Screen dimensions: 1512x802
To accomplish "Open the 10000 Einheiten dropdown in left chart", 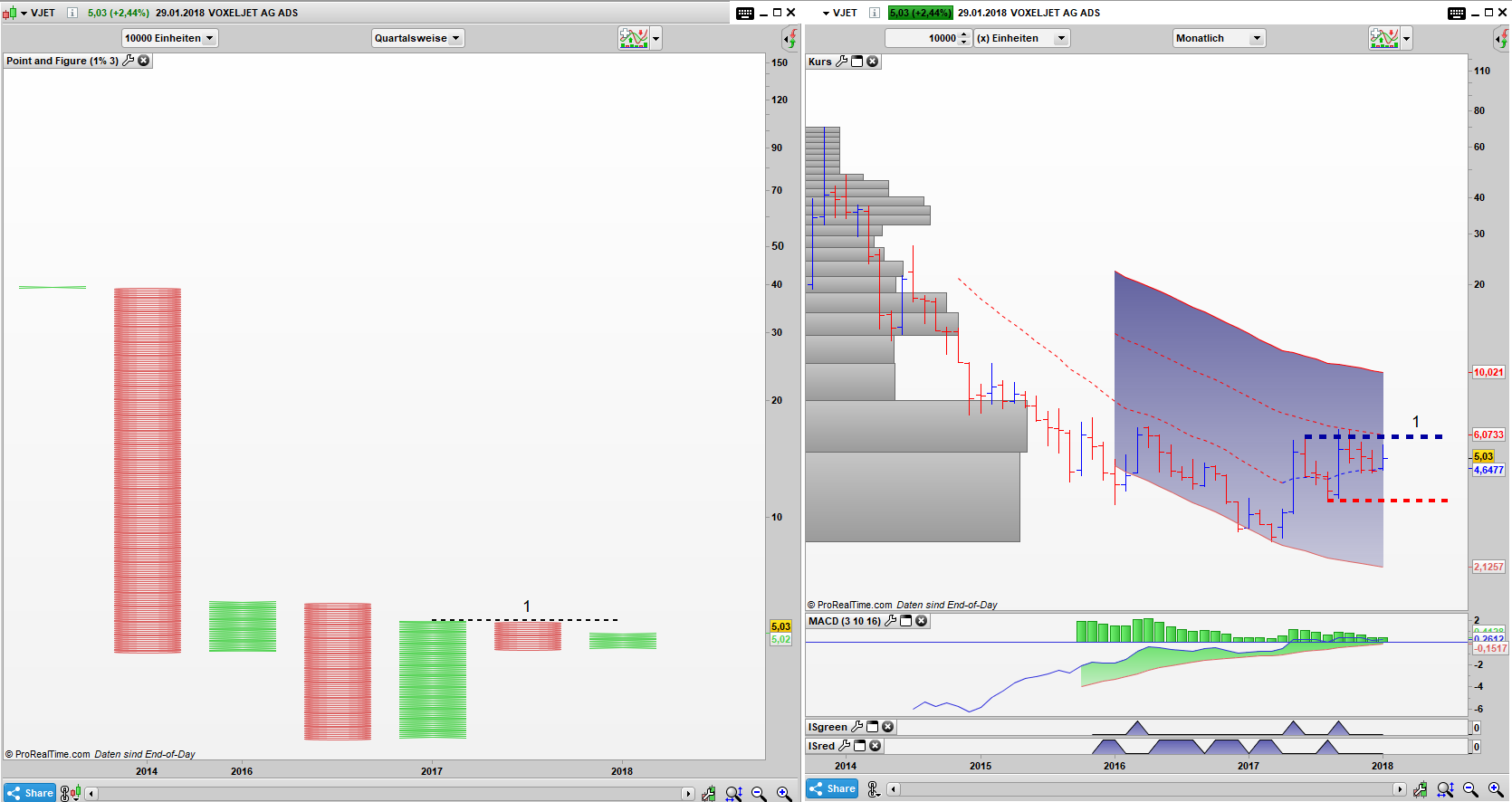I will [170, 38].
